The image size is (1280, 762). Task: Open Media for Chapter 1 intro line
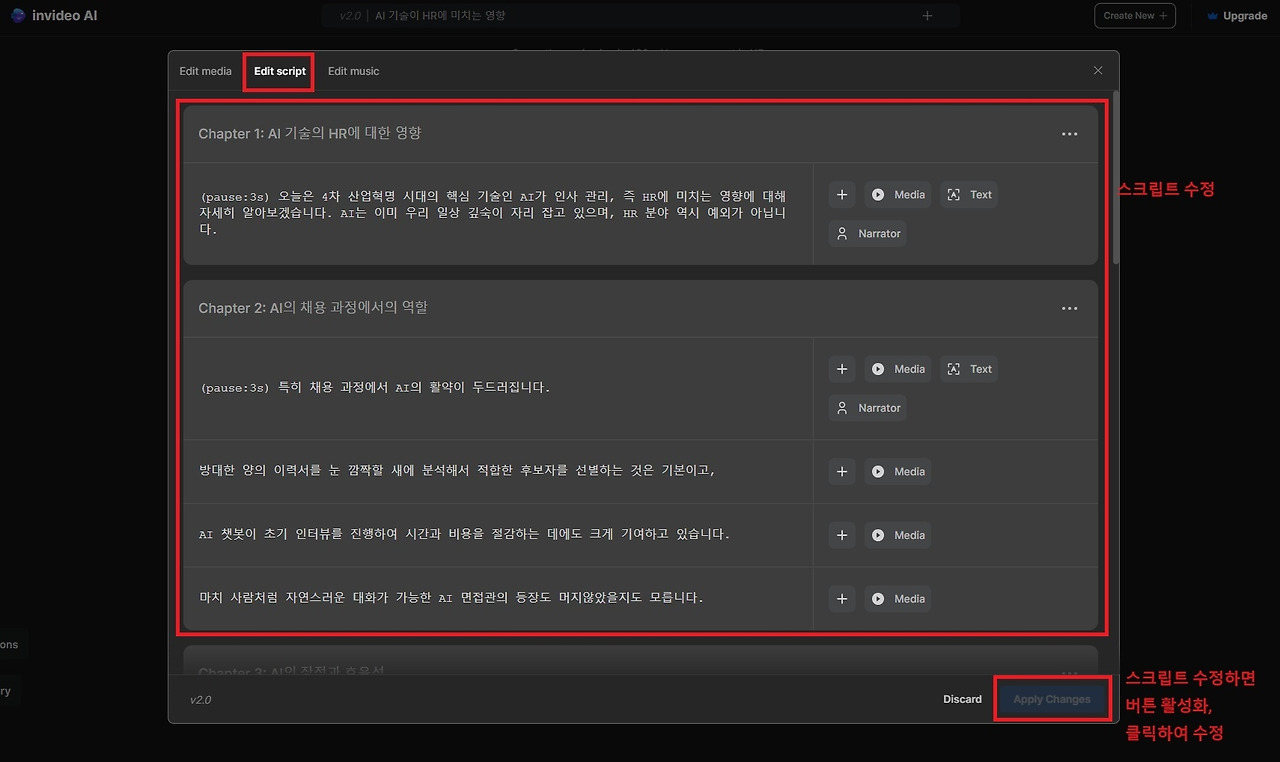click(898, 195)
